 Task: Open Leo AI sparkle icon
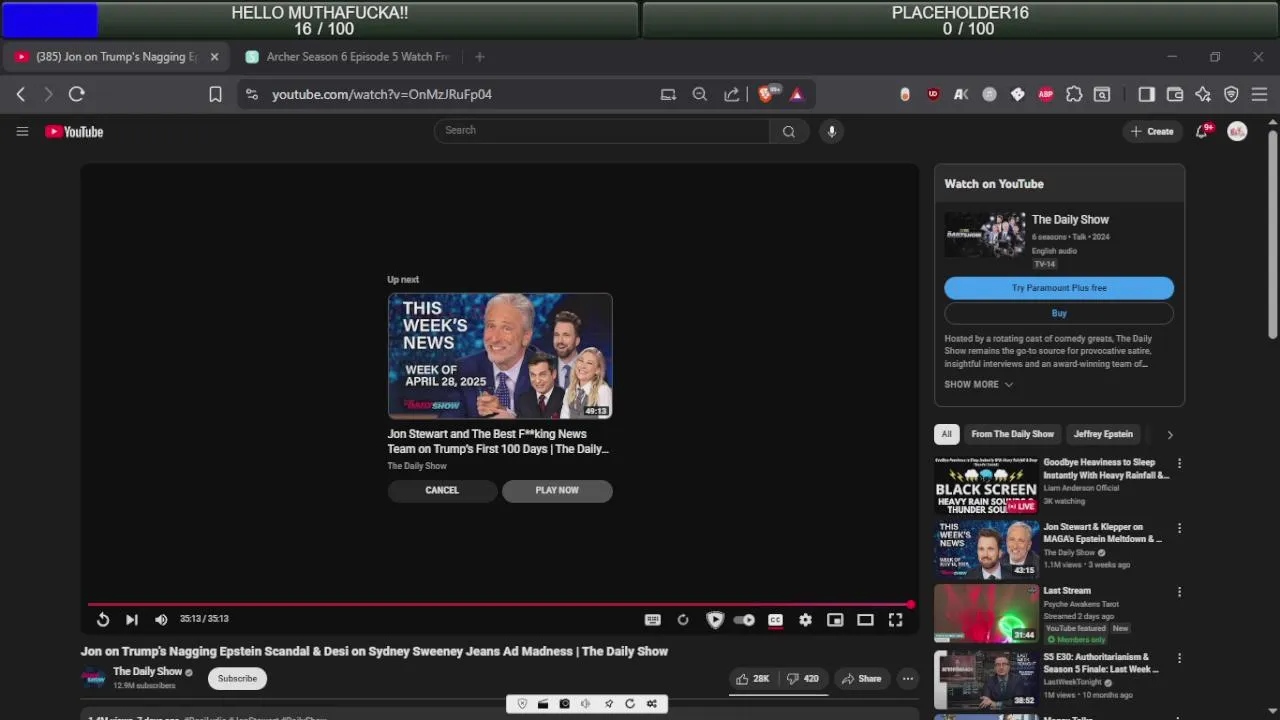pyautogui.click(x=1203, y=94)
